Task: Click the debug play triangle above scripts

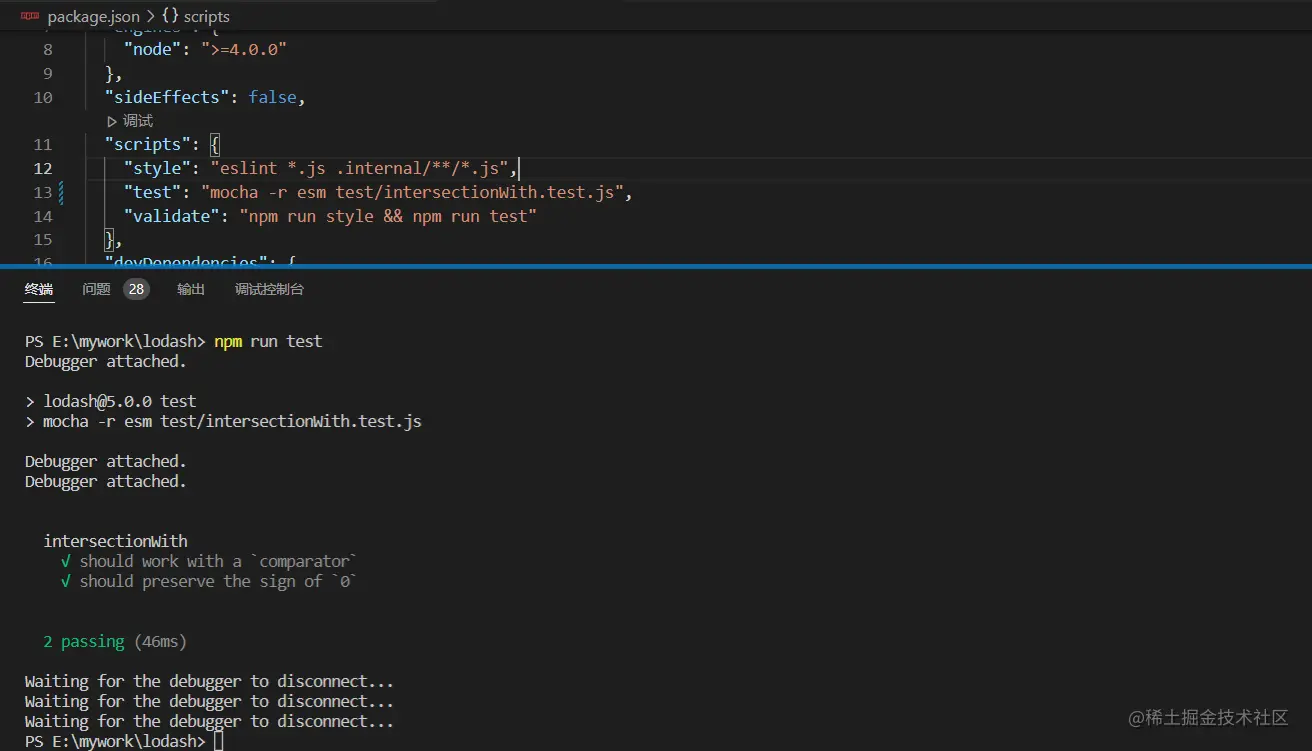Action: pos(112,121)
